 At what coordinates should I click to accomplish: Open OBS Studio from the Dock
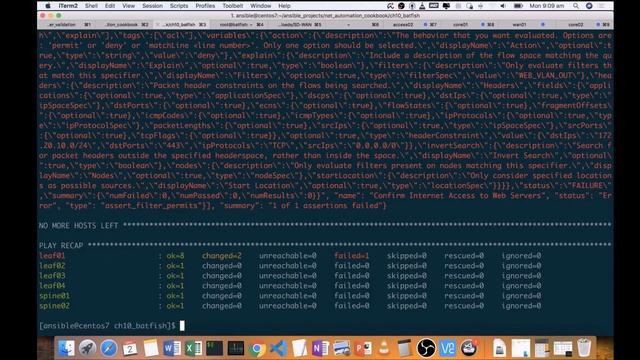click(x=426, y=348)
